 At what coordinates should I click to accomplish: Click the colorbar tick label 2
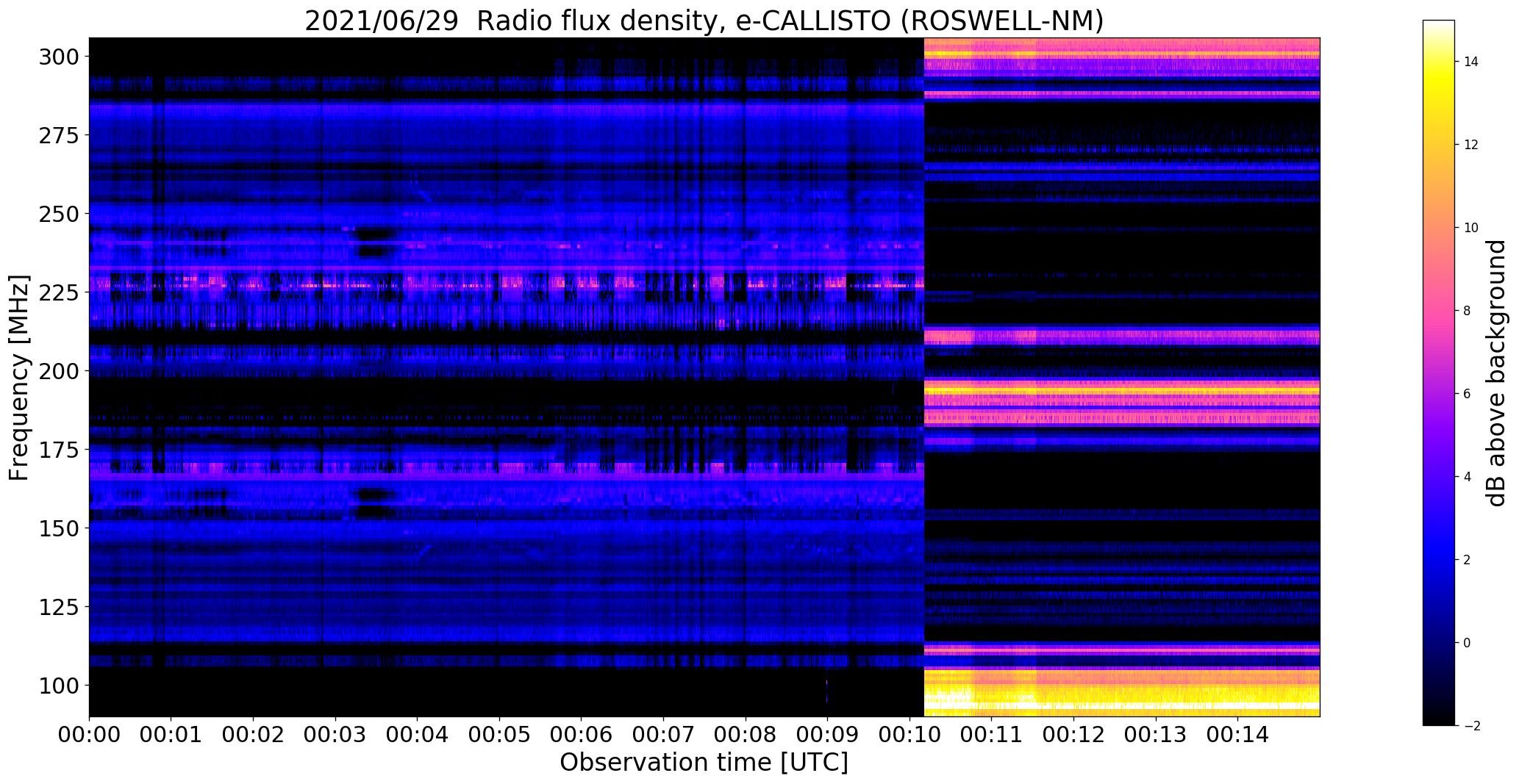click(1468, 560)
